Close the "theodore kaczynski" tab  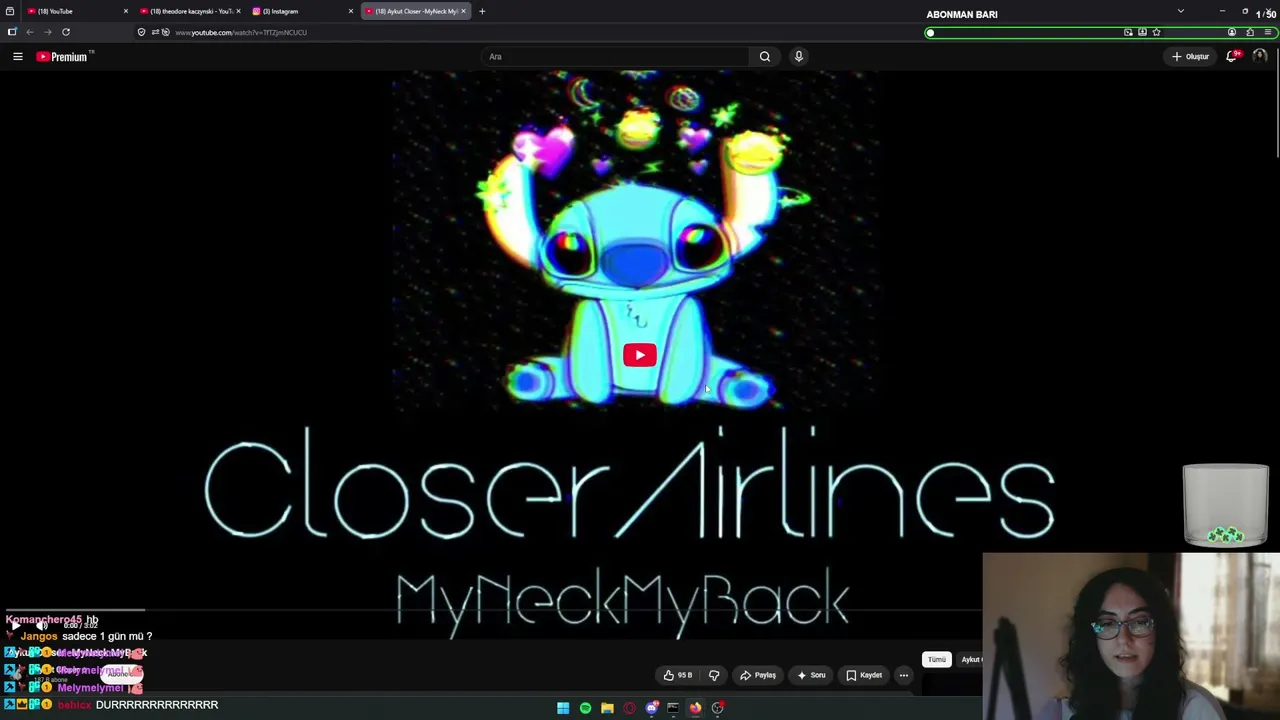tap(238, 11)
